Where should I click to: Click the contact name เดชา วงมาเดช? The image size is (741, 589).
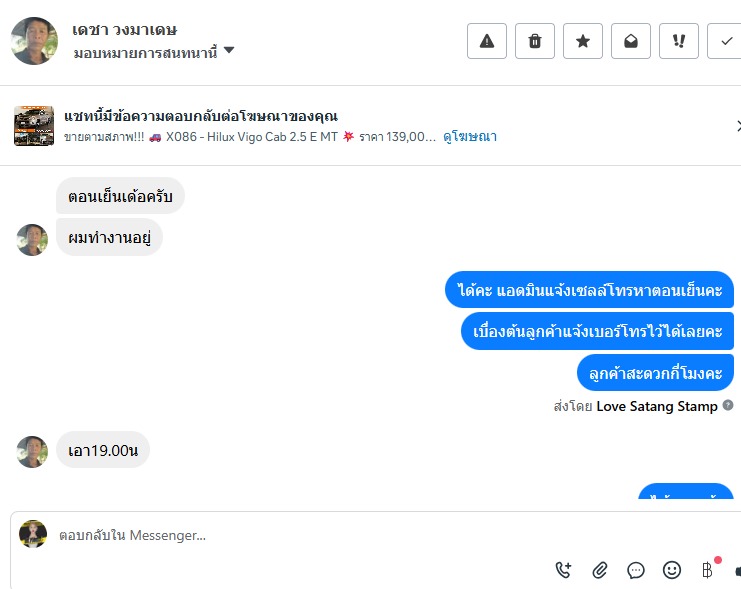pos(125,29)
